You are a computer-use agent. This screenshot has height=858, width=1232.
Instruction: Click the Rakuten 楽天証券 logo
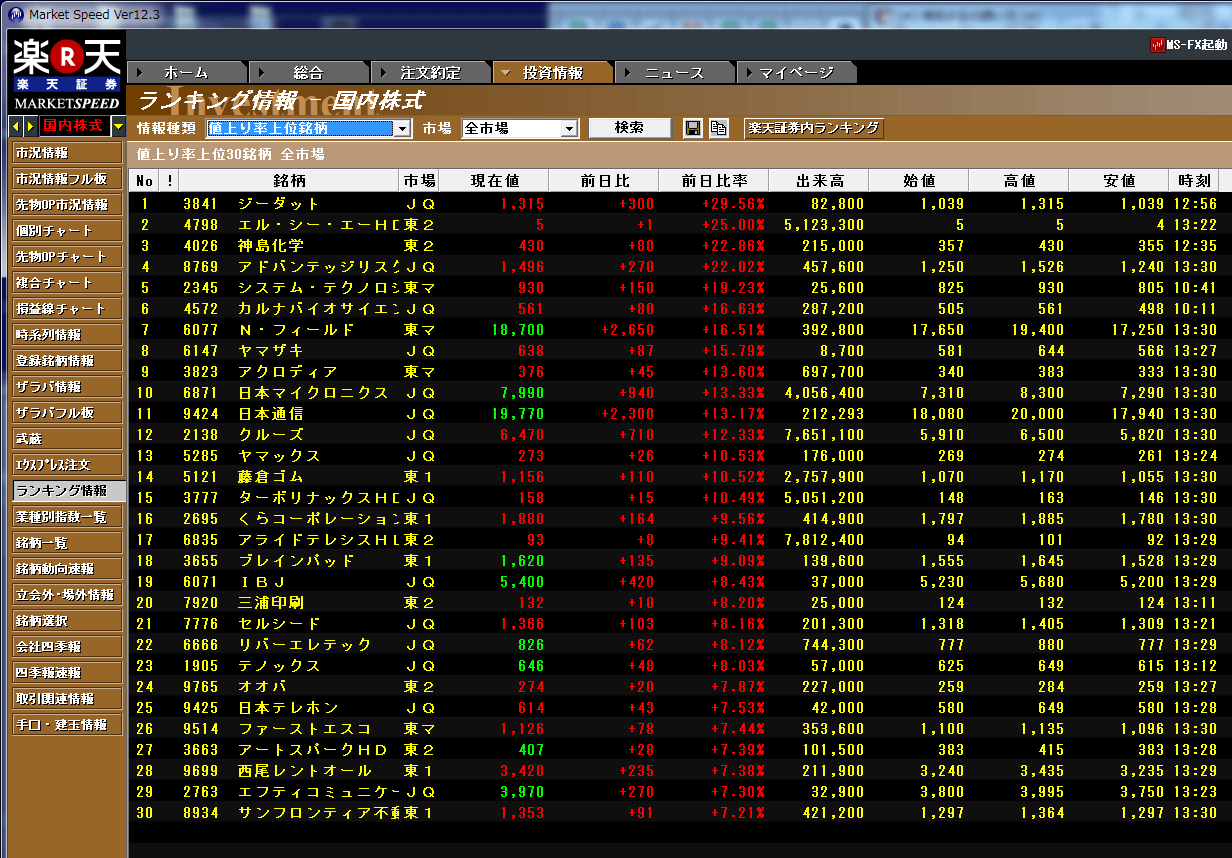(66, 72)
